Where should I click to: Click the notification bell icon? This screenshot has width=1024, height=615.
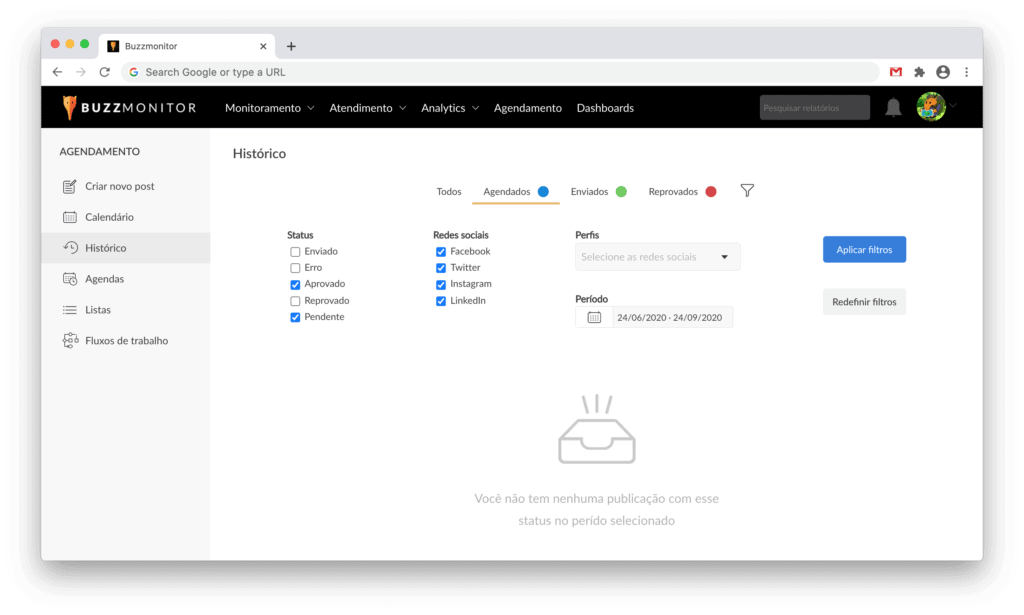pyautogui.click(x=893, y=108)
